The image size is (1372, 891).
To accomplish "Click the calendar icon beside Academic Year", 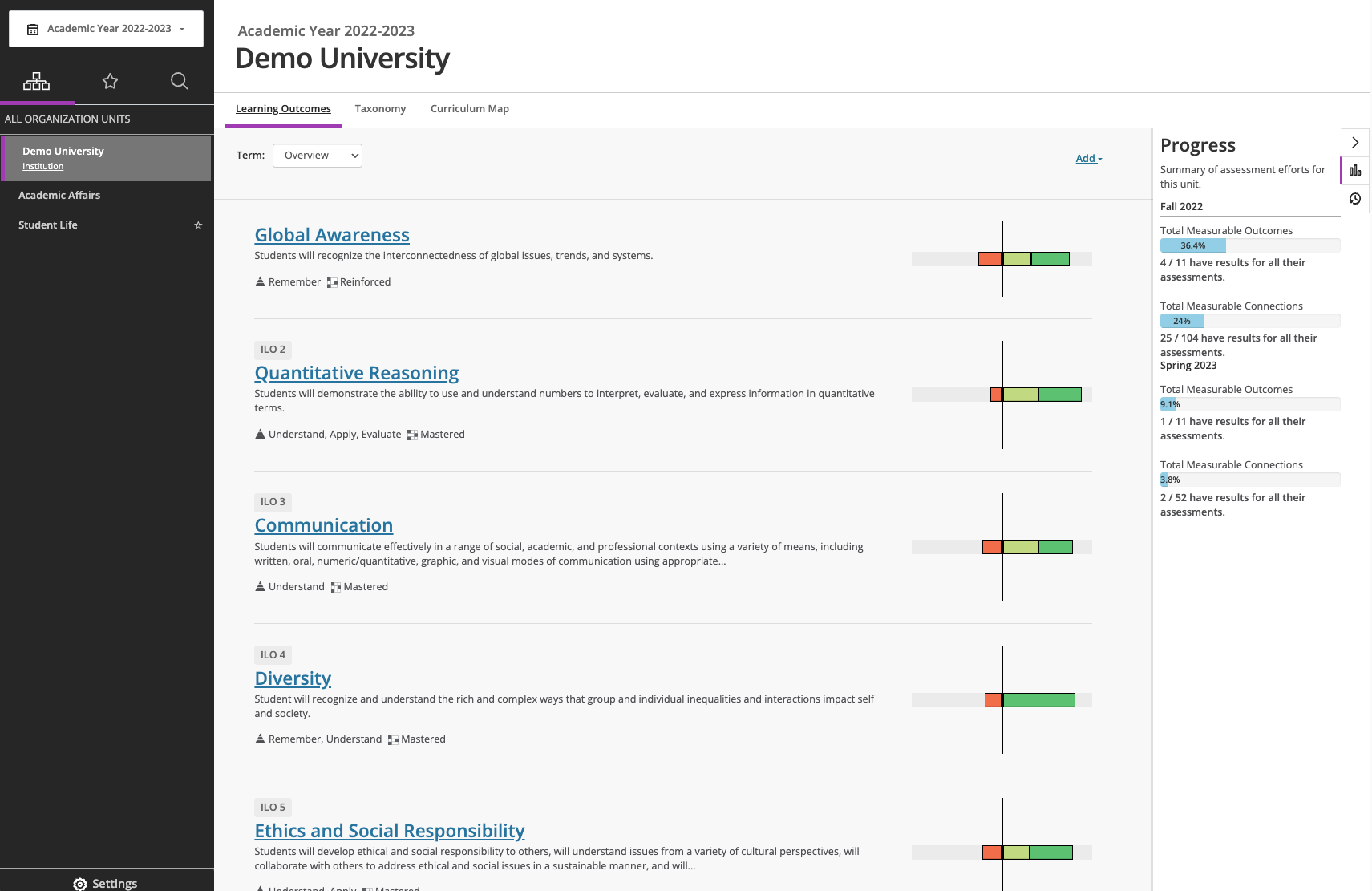I will tap(33, 30).
